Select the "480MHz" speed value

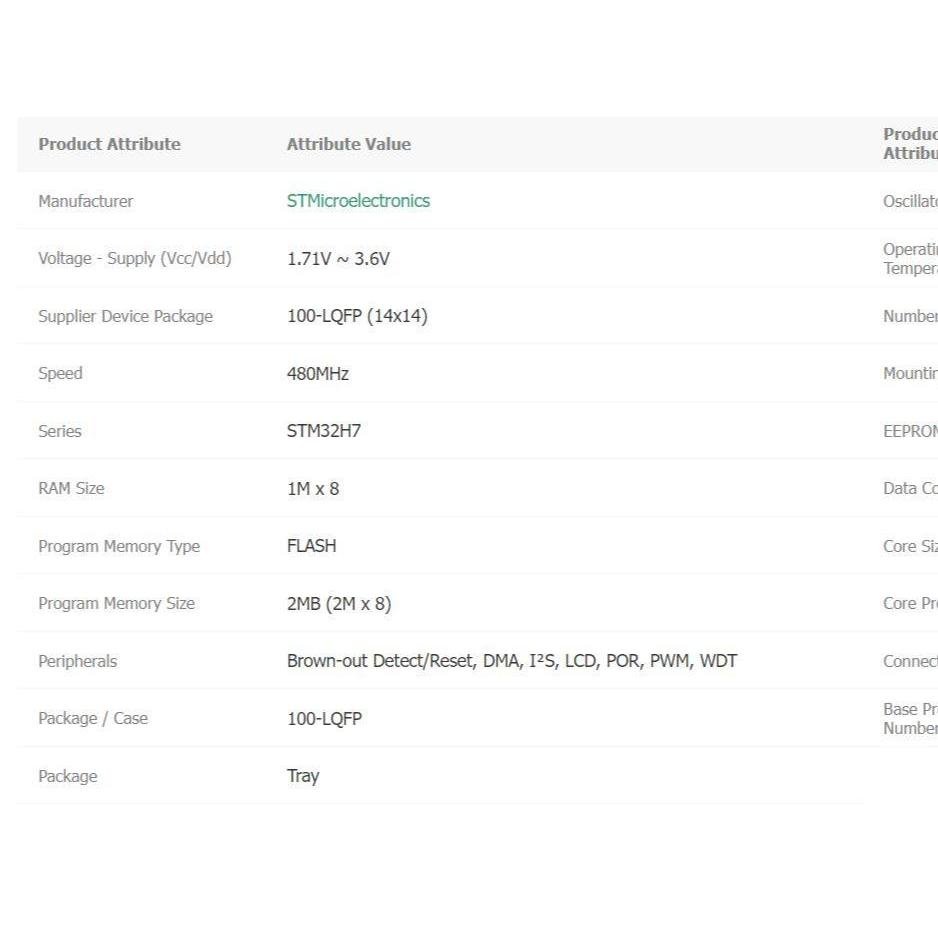[x=318, y=374]
